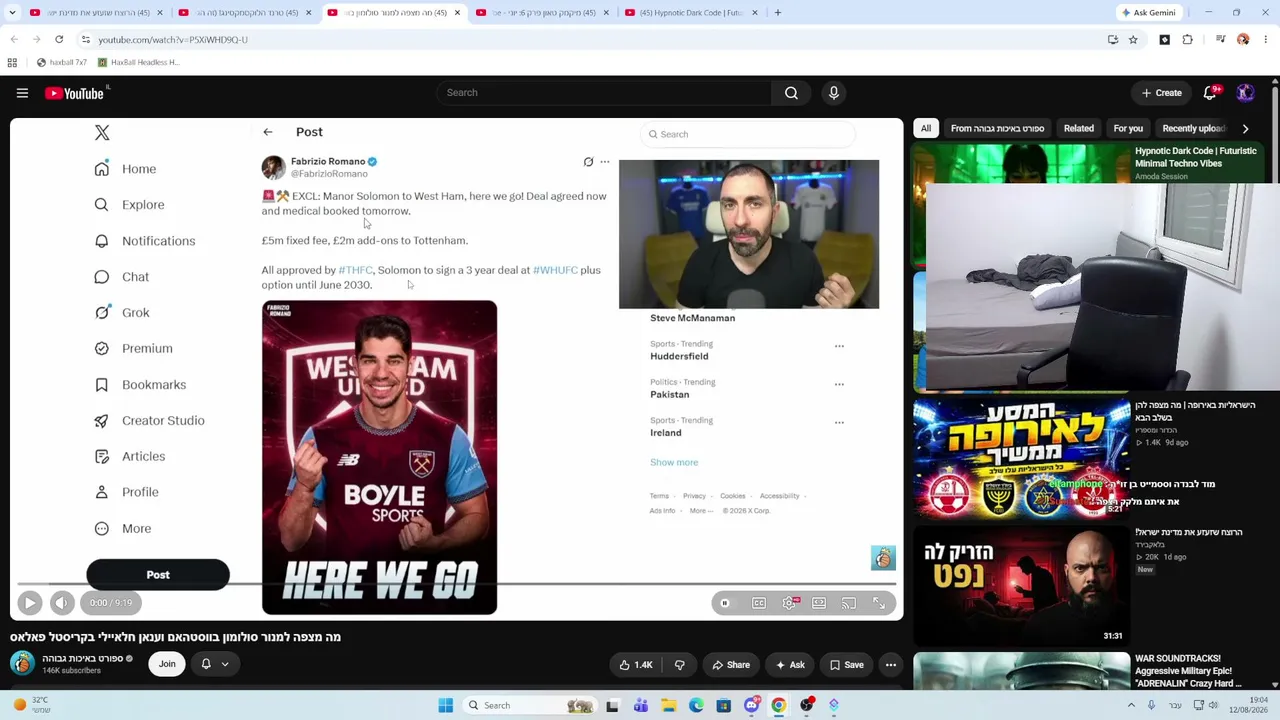Open OBS Studio from the taskbar
This screenshot has height=720, width=1280.
click(x=806, y=705)
